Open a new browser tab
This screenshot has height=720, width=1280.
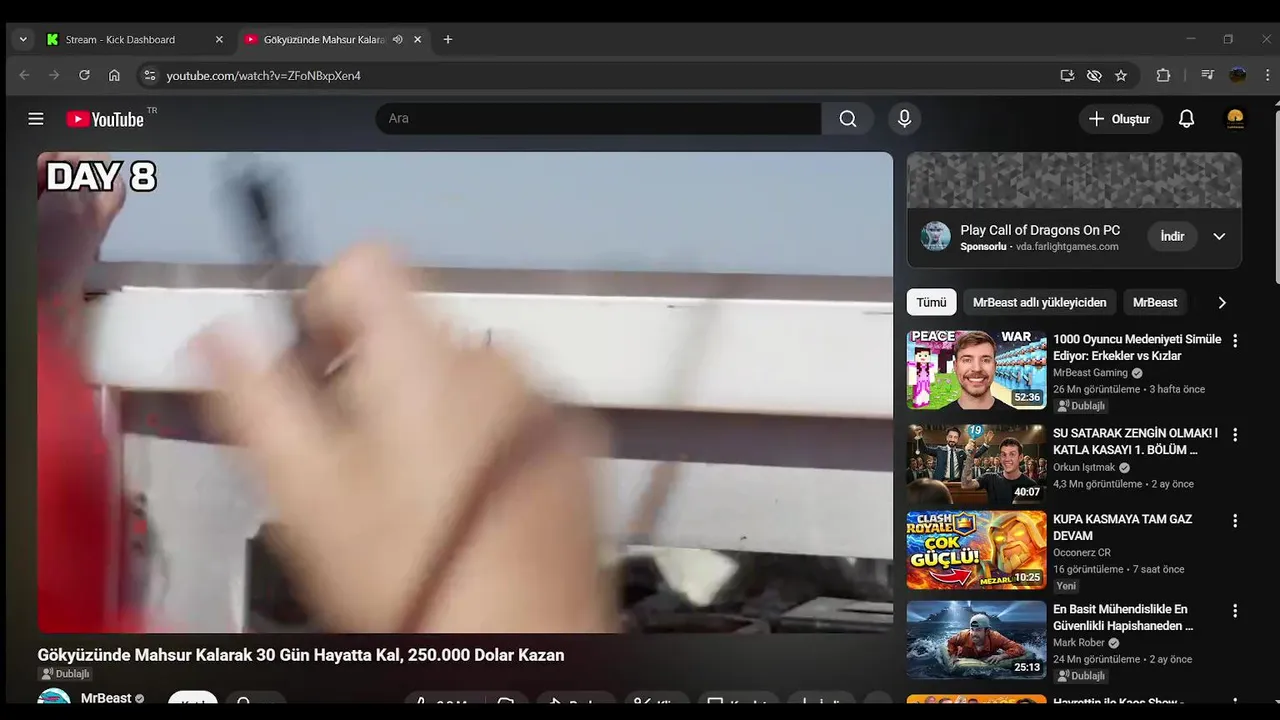(448, 40)
